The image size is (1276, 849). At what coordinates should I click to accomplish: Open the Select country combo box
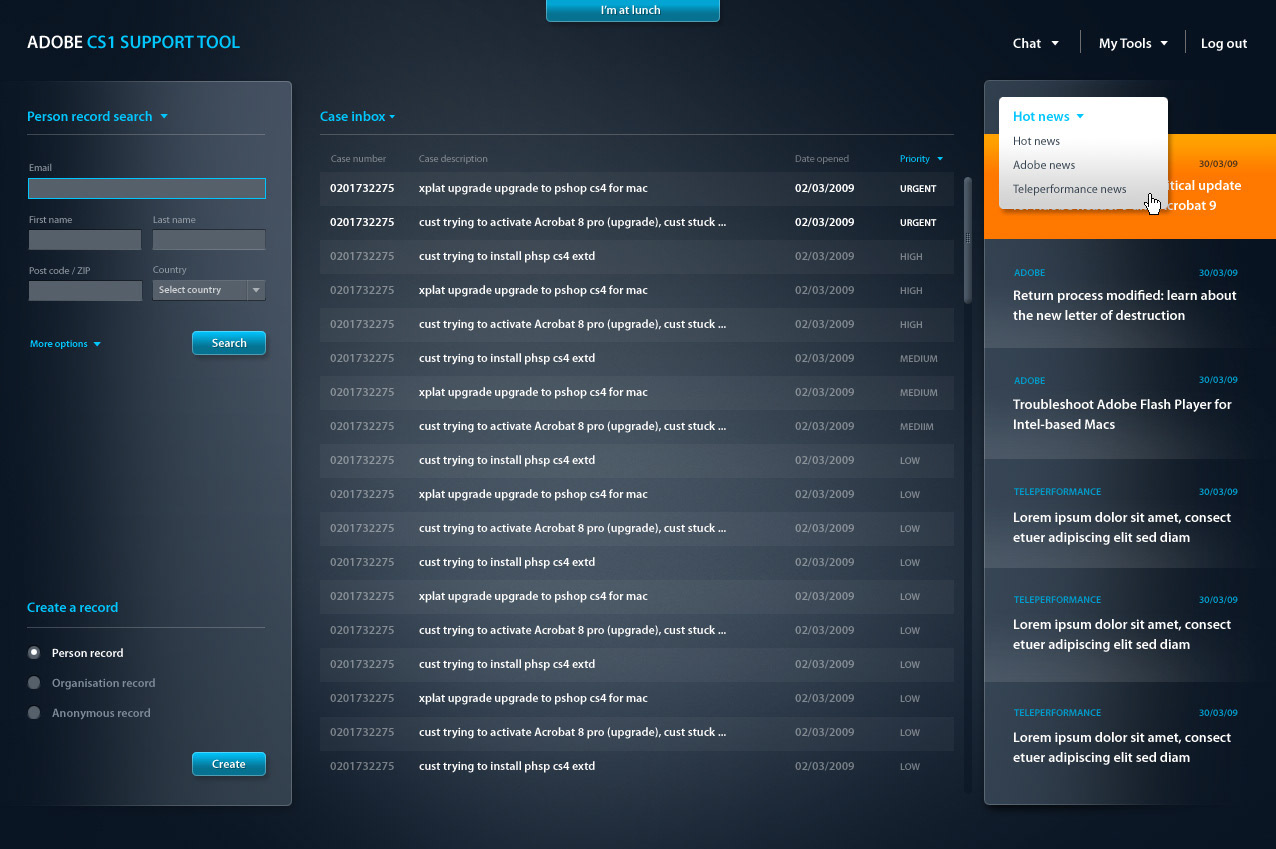point(209,290)
